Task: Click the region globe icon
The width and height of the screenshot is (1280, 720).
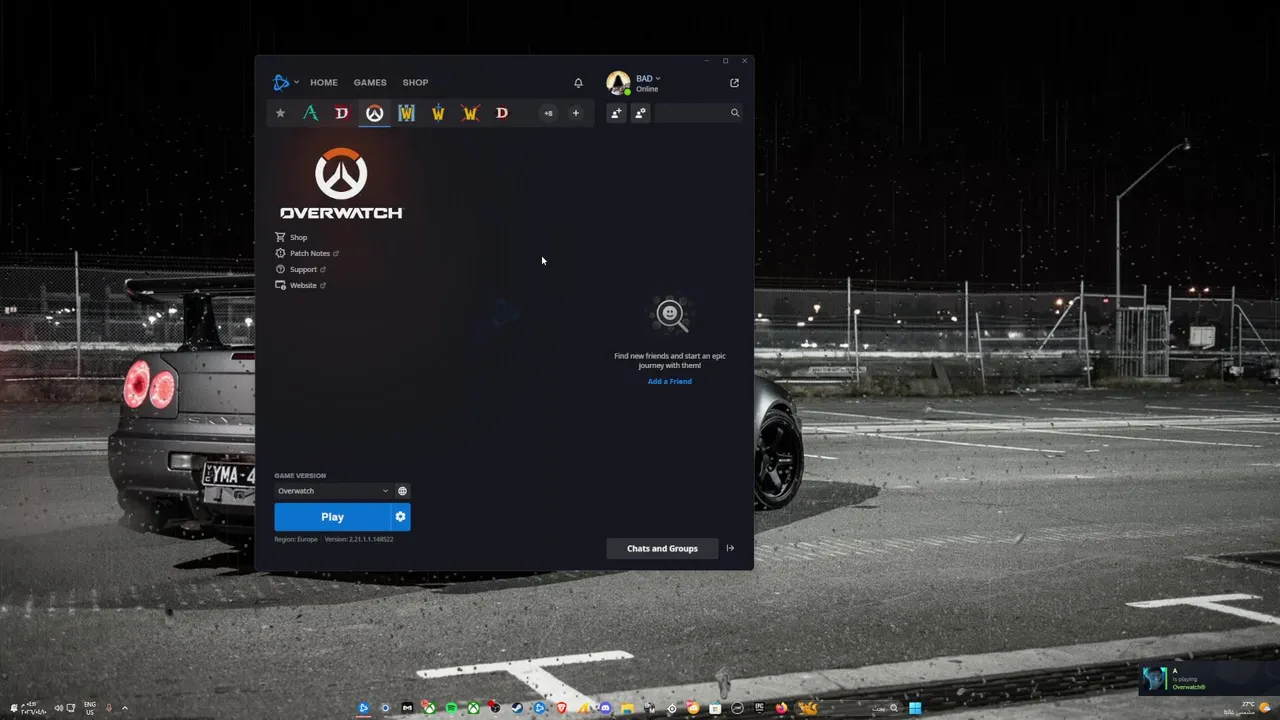Action: coord(402,491)
